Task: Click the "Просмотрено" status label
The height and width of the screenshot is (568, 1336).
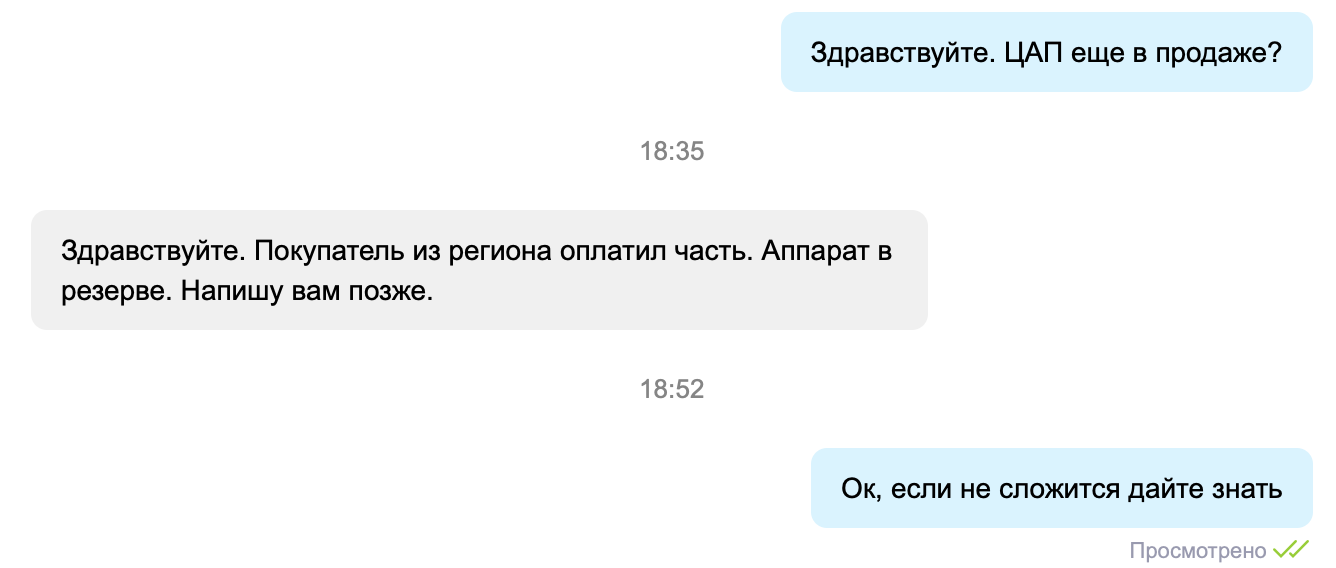Action: [x=1197, y=551]
